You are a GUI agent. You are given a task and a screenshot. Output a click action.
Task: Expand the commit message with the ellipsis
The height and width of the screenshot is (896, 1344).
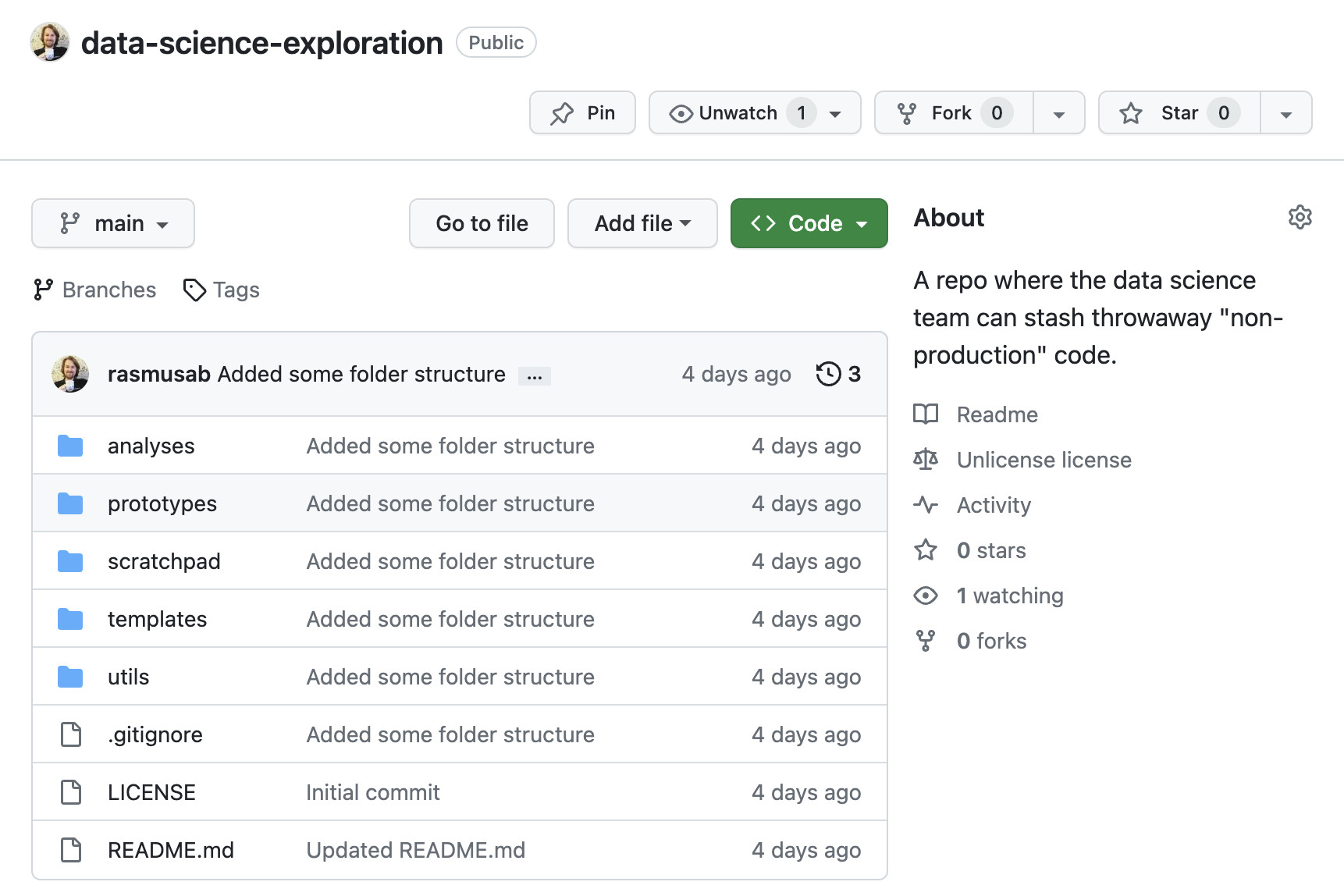(535, 375)
